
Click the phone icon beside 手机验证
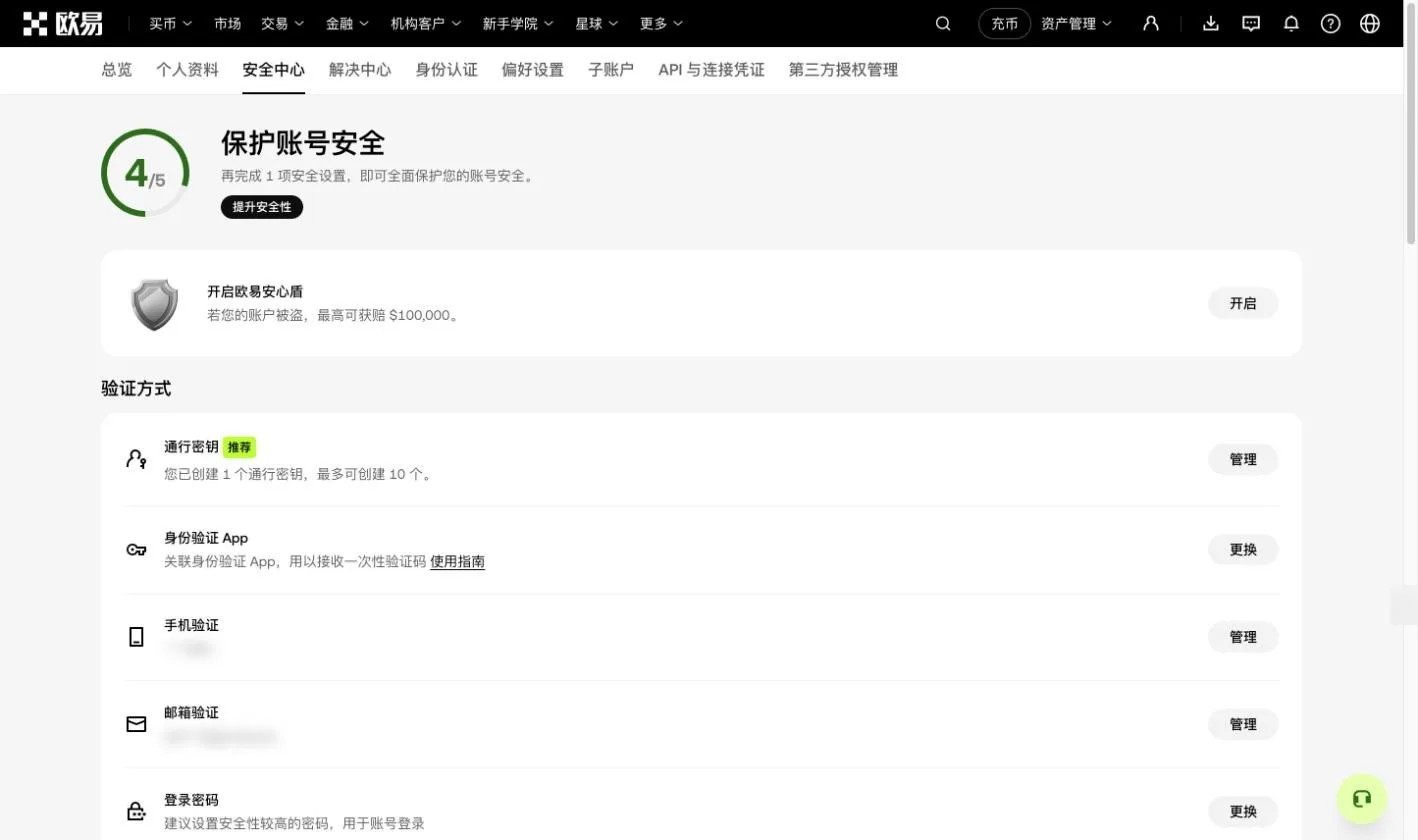[x=136, y=637]
